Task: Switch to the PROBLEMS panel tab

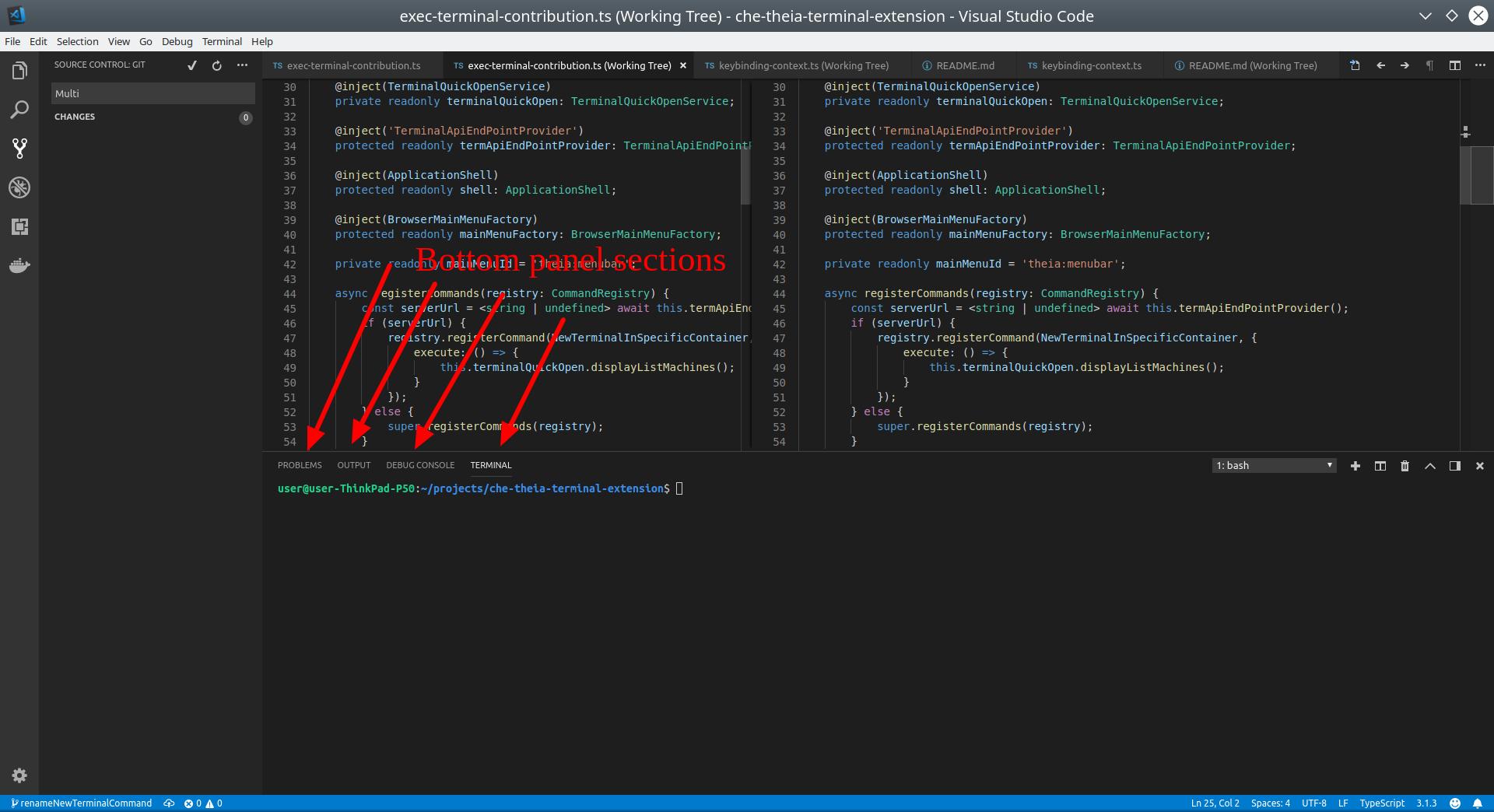Action: click(x=300, y=465)
